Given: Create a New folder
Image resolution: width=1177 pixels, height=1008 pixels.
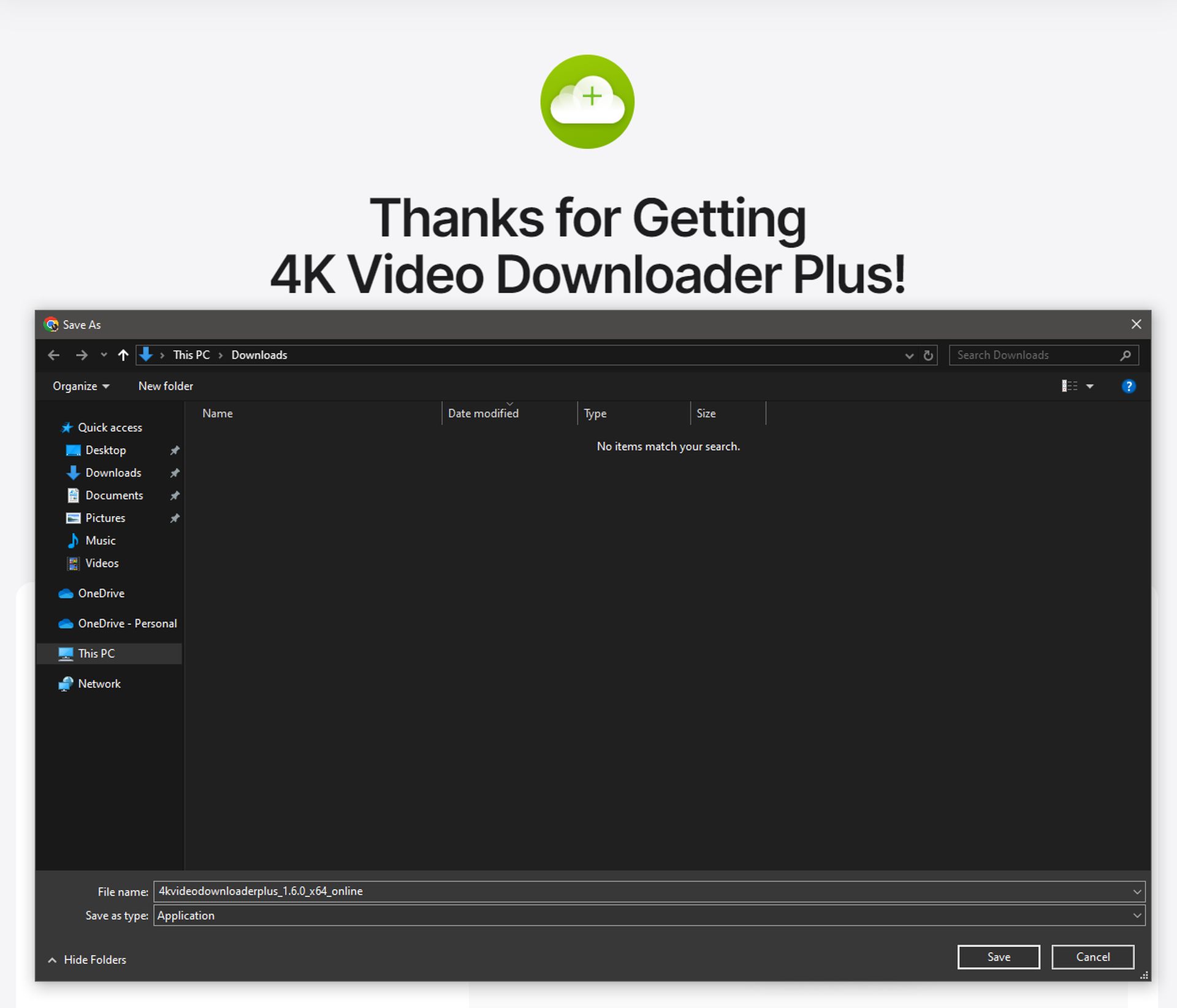Looking at the screenshot, I should [166, 386].
